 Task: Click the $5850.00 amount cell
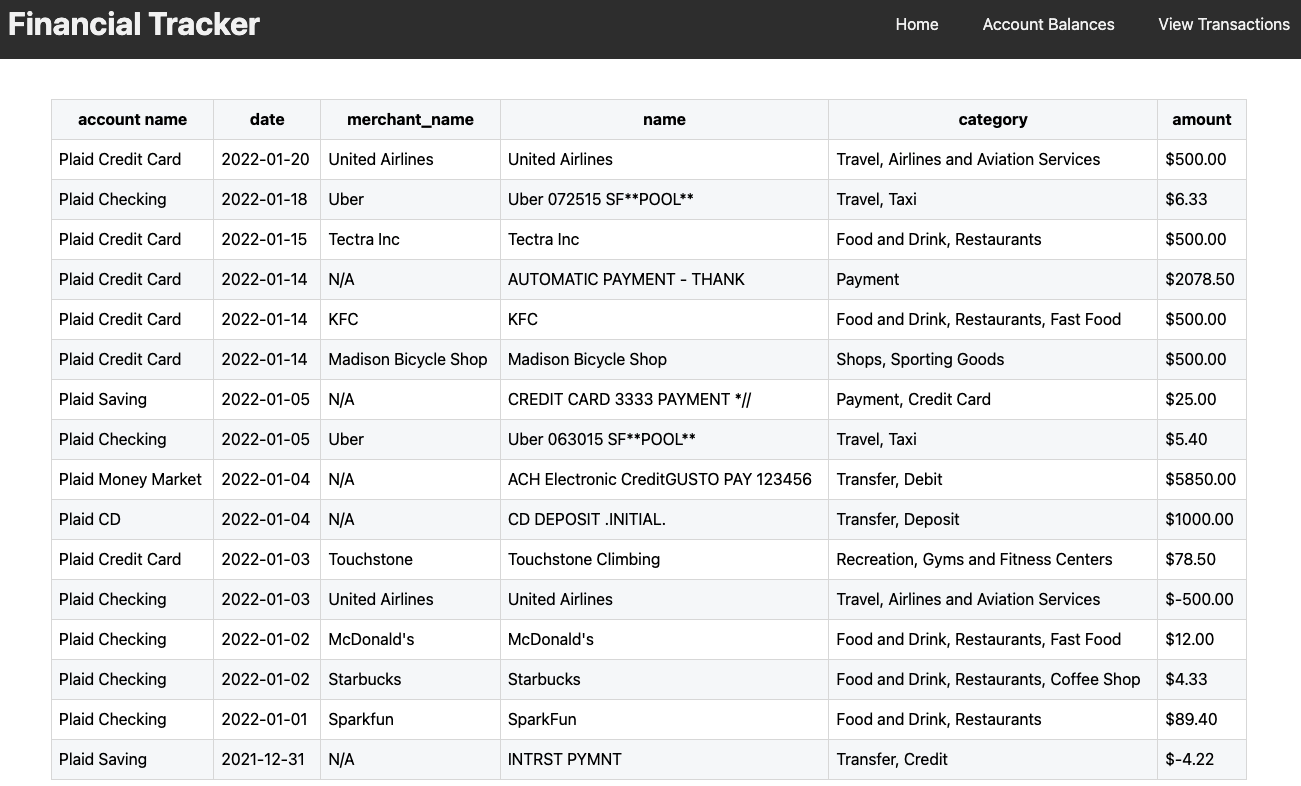[1202, 479]
